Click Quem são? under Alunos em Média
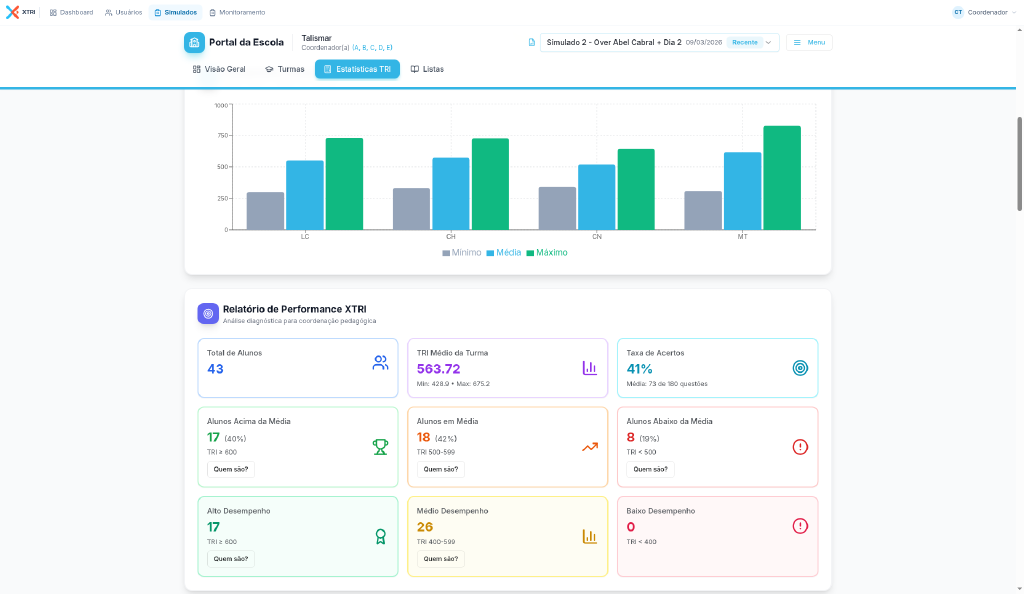This screenshot has height=594, width=1024. point(441,469)
